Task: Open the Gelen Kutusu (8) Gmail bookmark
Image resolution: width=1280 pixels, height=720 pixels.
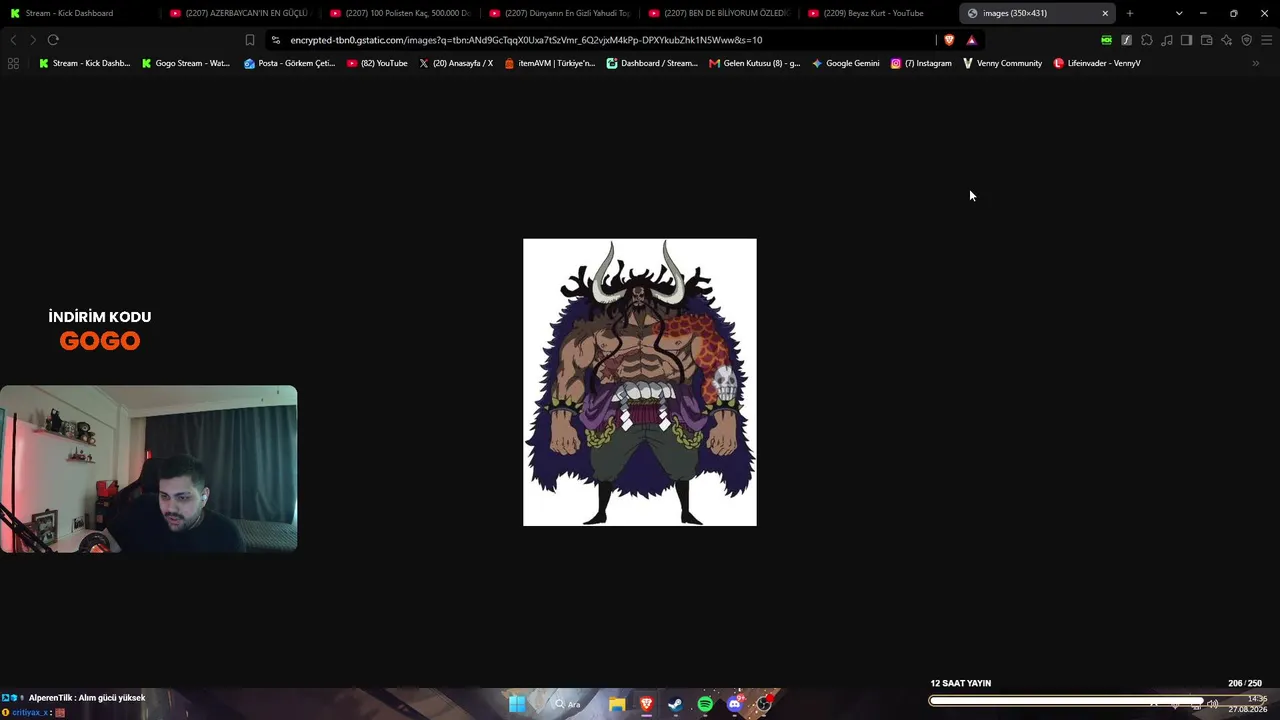Action: pyautogui.click(x=754, y=63)
